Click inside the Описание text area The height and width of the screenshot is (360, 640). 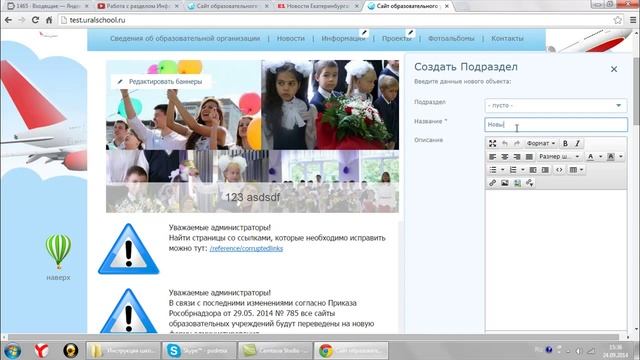pyautogui.click(x=556, y=261)
